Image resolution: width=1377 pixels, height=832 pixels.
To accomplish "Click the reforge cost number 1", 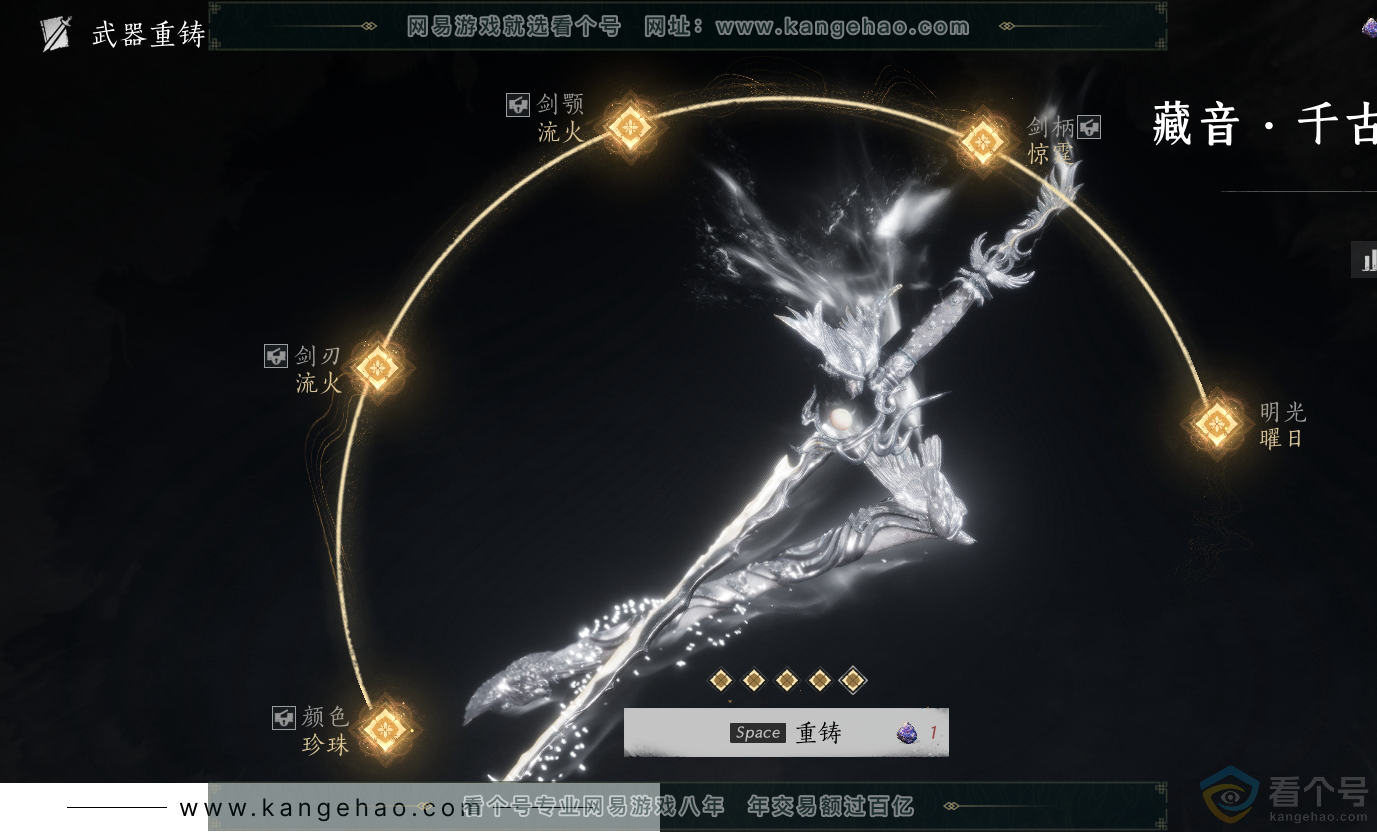I will click(933, 733).
